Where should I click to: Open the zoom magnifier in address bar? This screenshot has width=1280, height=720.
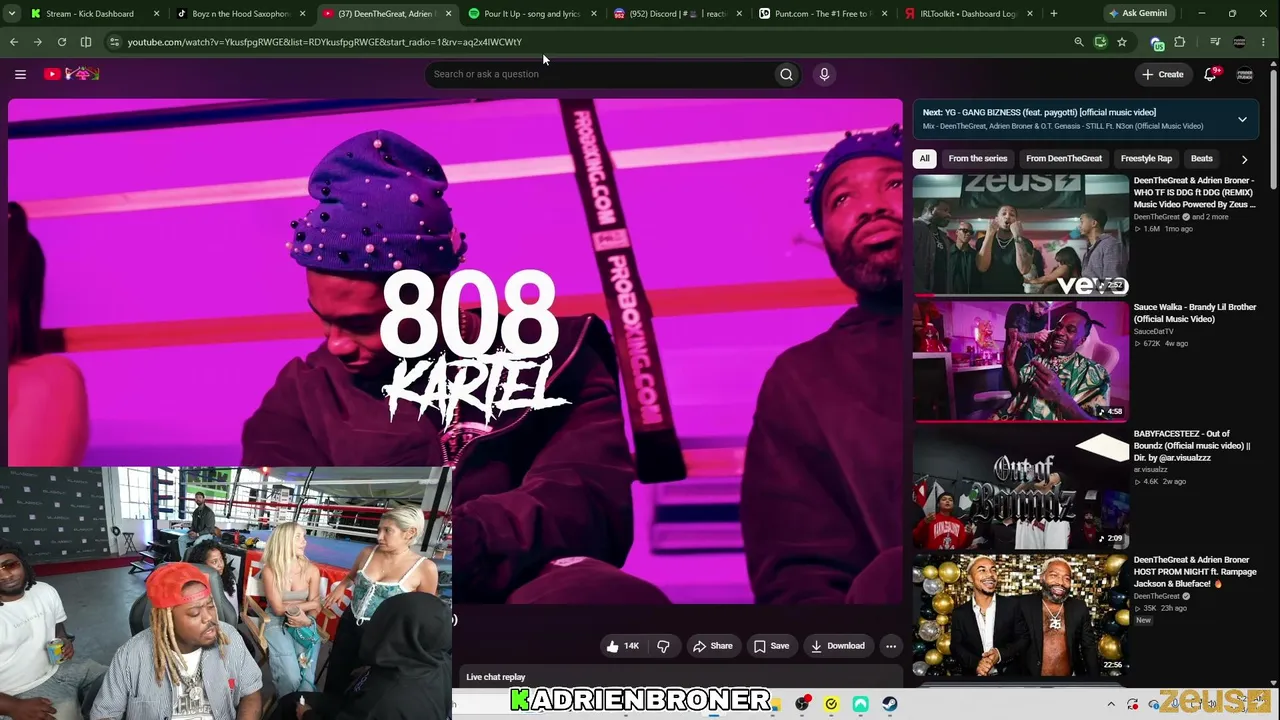click(1078, 42)
